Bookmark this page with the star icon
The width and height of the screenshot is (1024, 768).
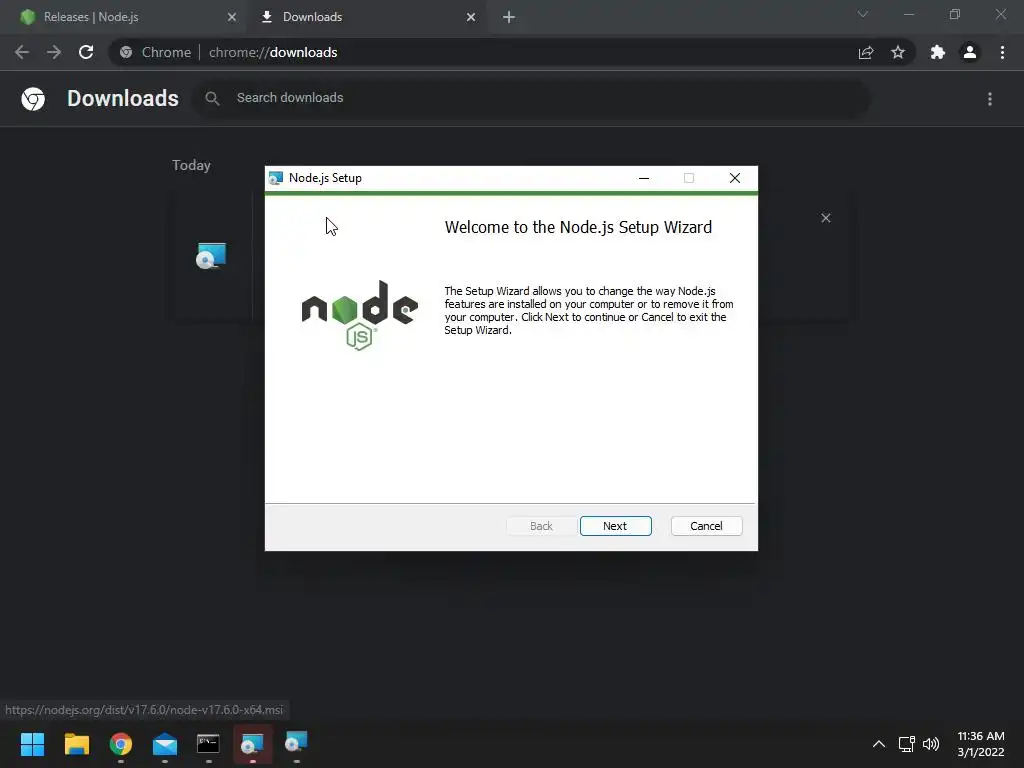click(x=898, y=52)
